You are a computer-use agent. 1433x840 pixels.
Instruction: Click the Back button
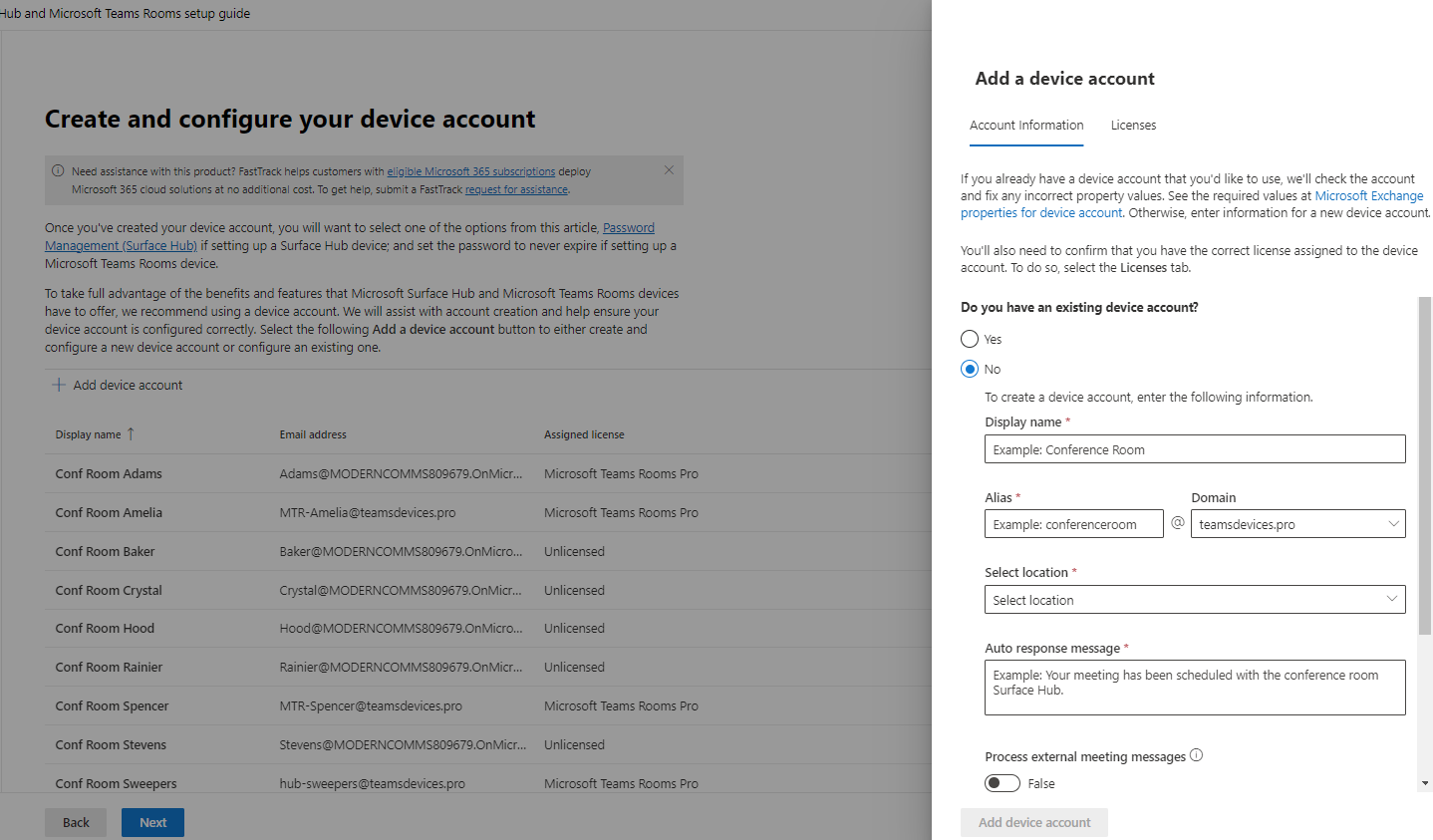pyautogui.click(x=76, y=822)
